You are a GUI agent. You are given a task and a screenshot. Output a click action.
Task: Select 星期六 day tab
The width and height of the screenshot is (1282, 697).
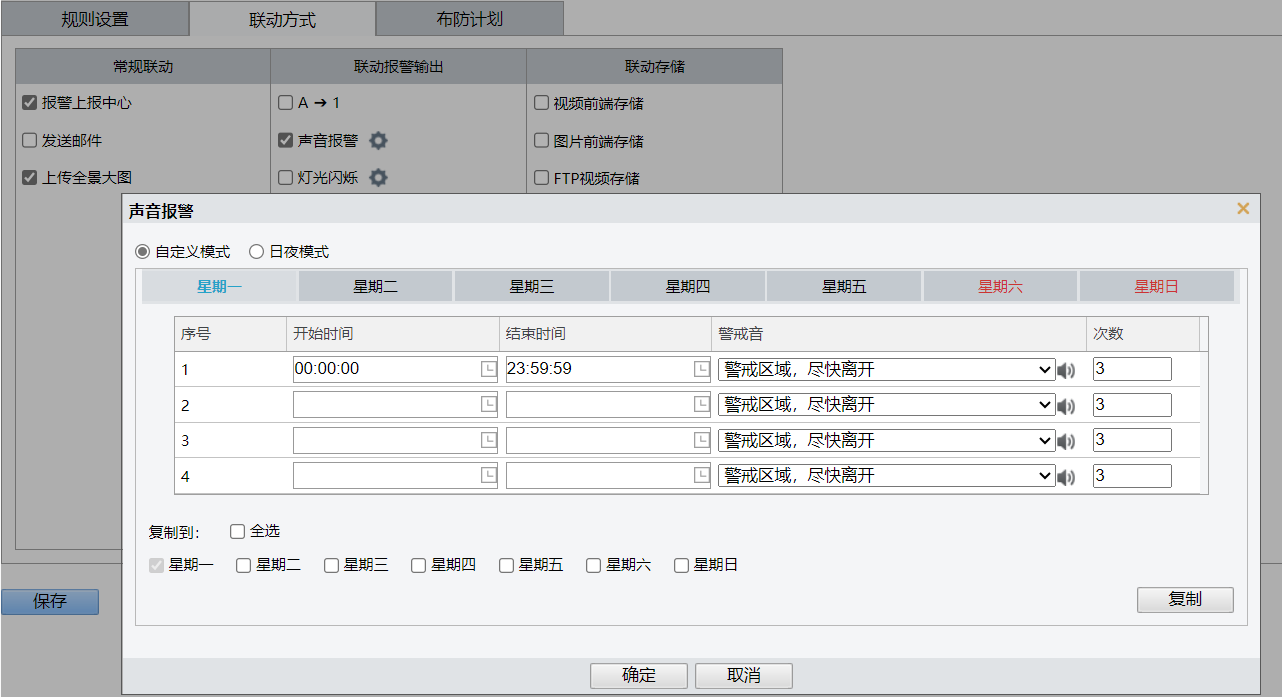click(x=1000, y=286)
